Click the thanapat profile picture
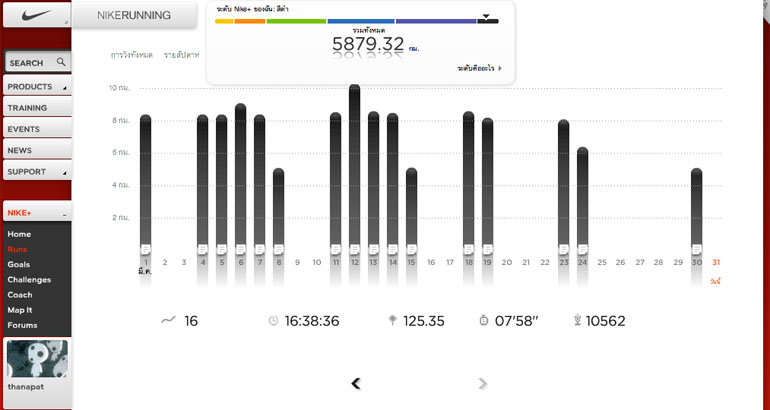This screenshot has width=770, height=410. click(x=37, y=358)
